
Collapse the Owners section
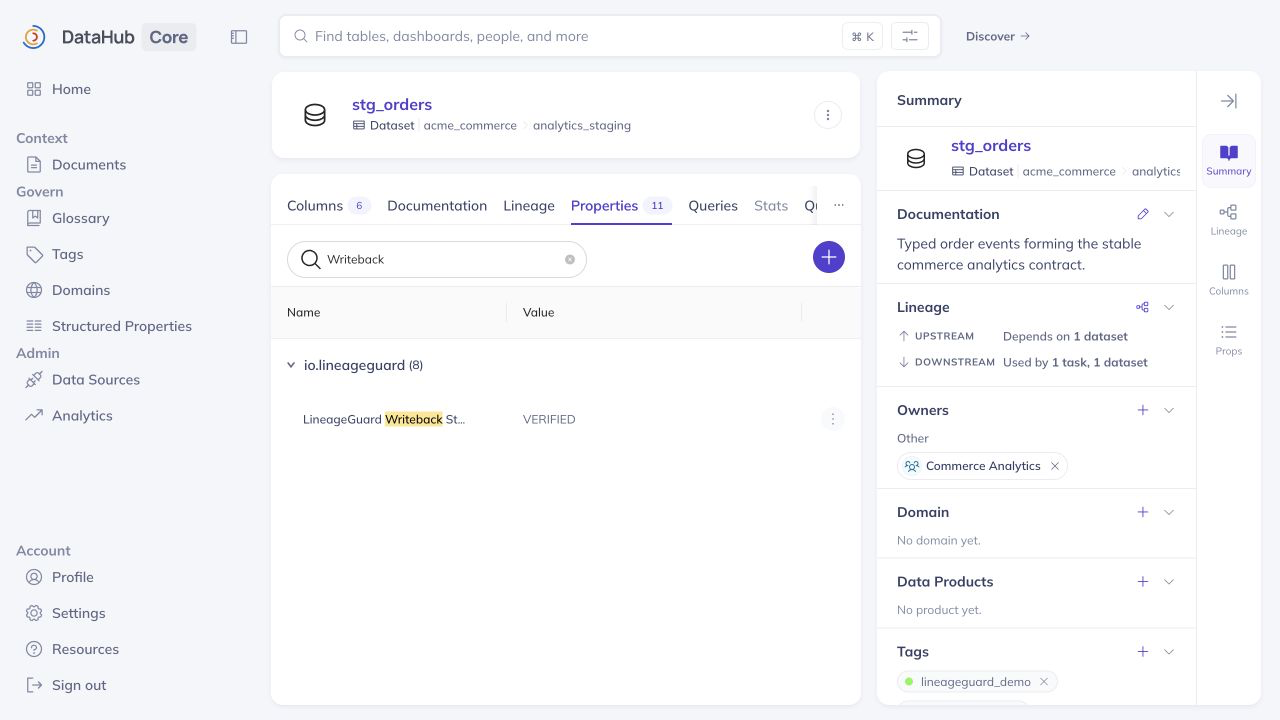tap(1169, 410)
